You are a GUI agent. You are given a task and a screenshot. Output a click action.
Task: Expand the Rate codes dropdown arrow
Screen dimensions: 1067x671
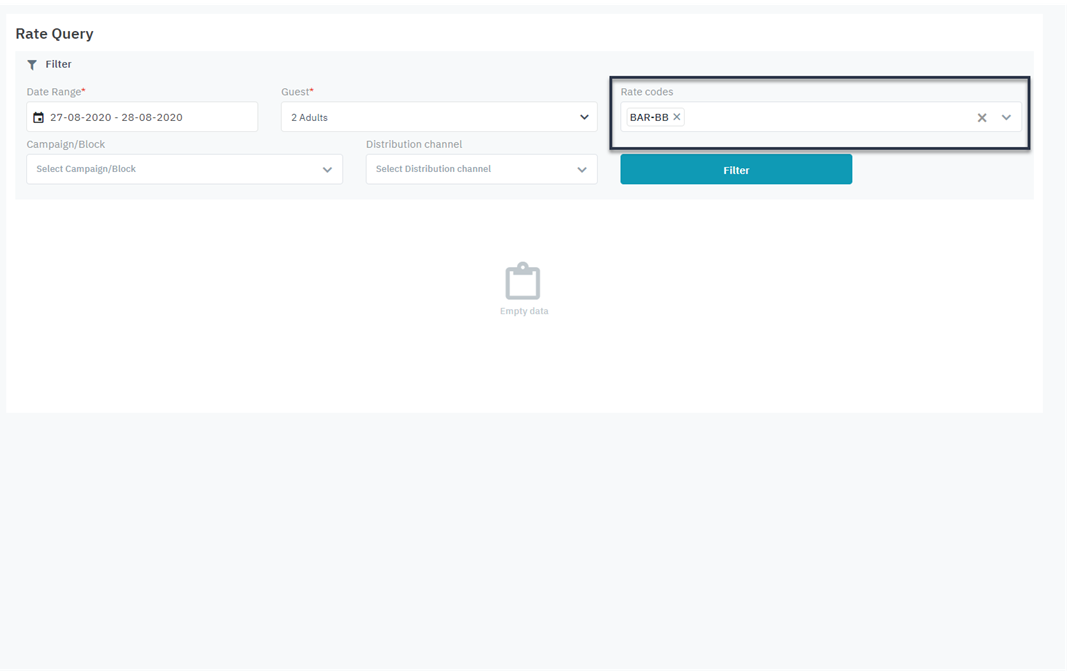coord(1006,118)
